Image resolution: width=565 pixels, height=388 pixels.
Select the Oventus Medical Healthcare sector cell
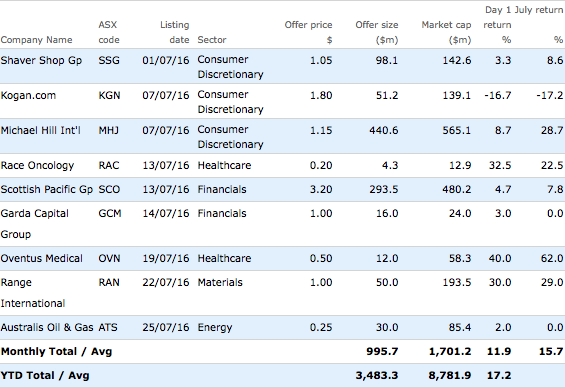[224, 258]
